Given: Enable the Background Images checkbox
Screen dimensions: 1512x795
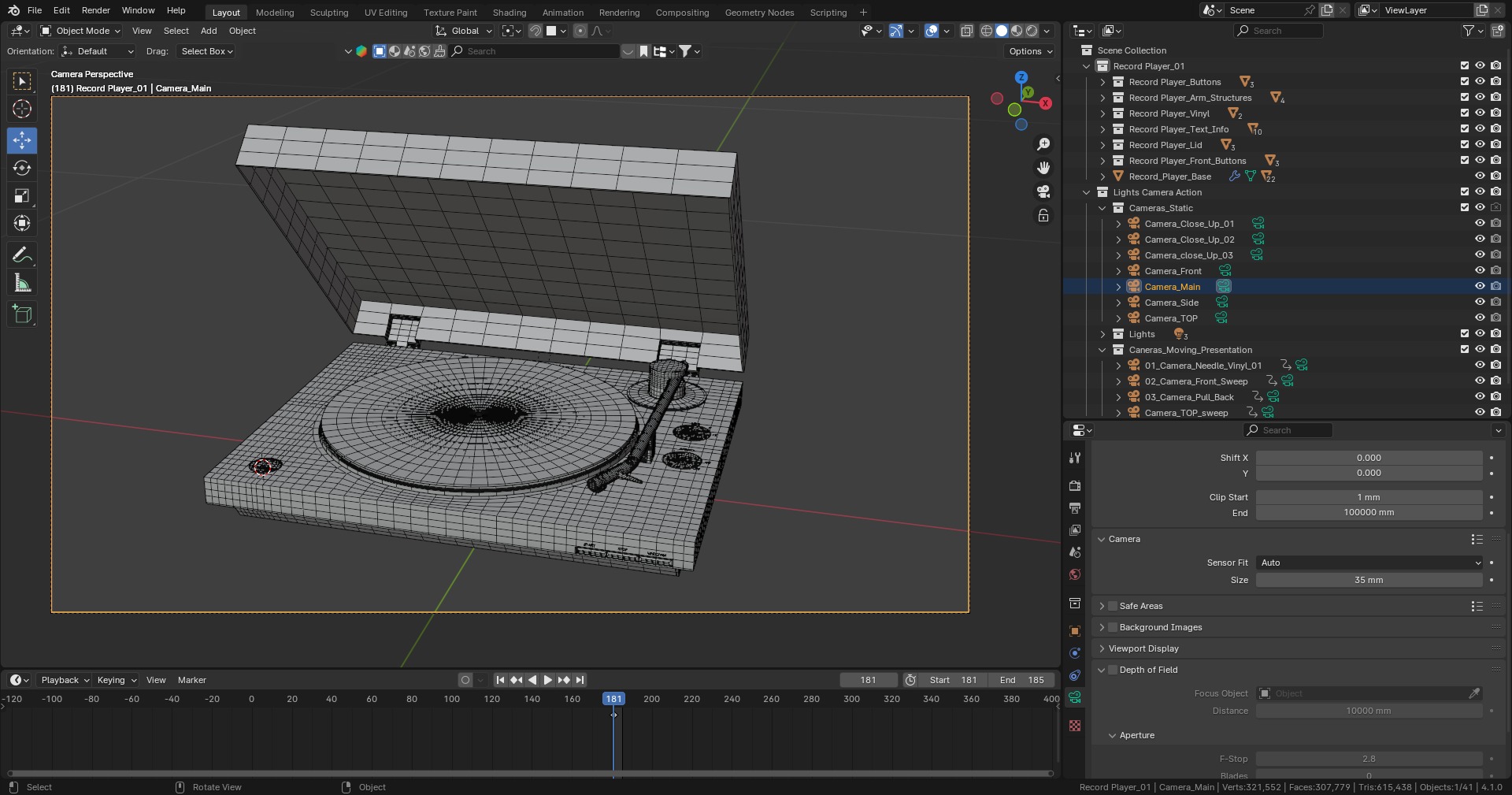Looking at the screenshot, I should 1113,627.
